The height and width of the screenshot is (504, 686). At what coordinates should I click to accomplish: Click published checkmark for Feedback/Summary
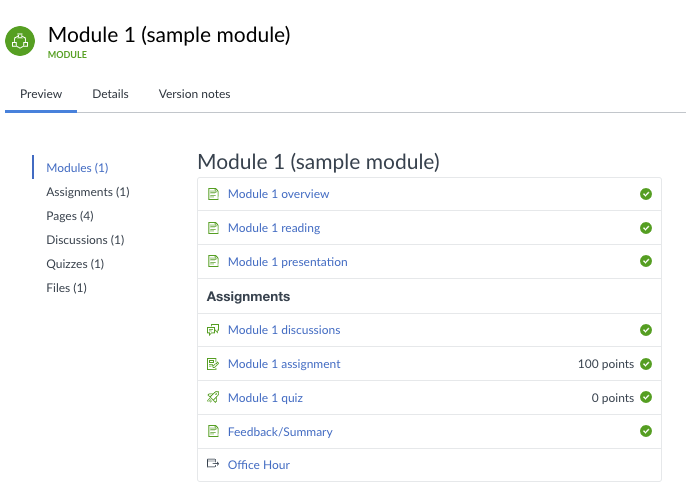(646, 432)
